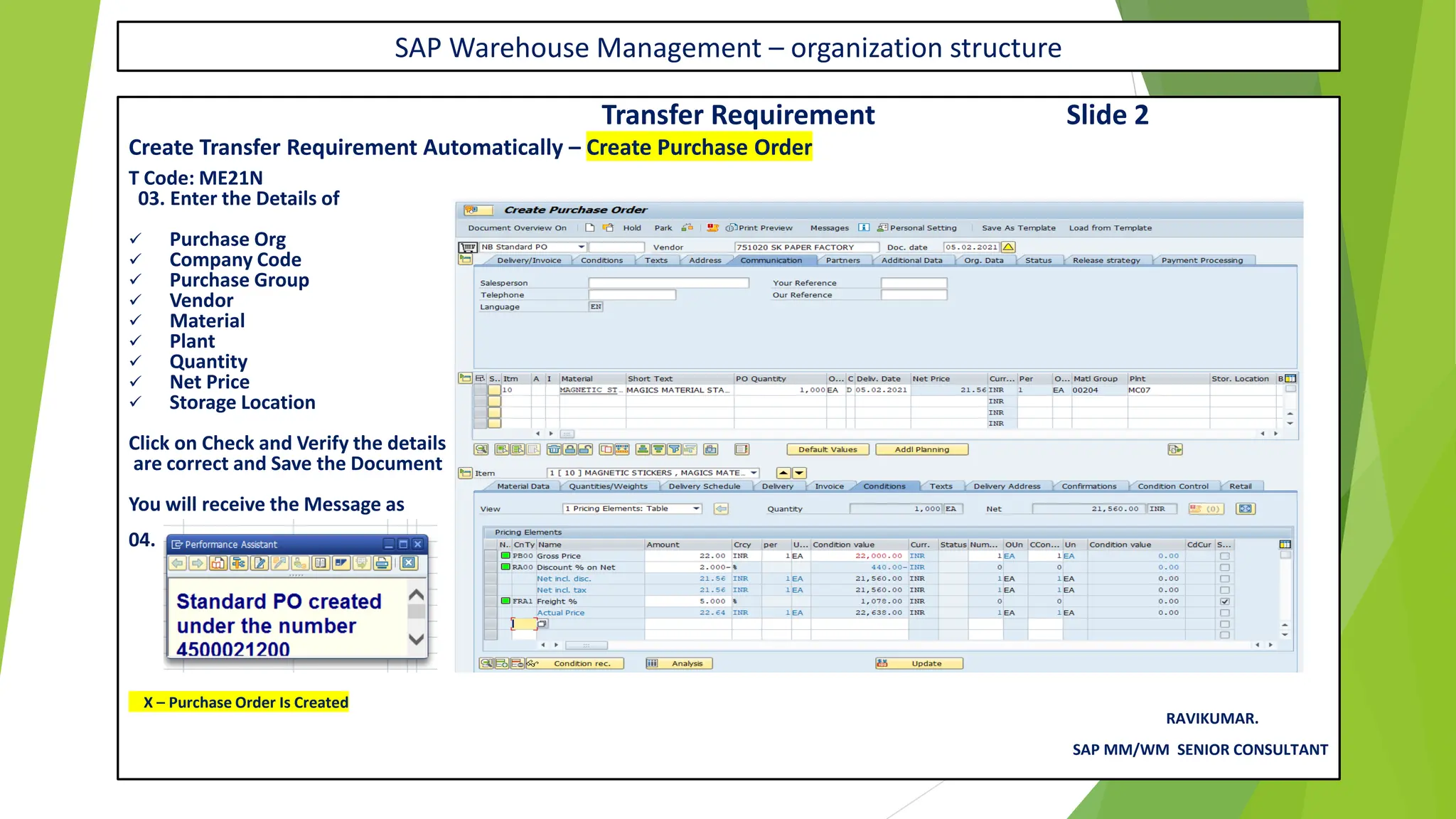Select the PB00 Gross Price row selector
This screenshot has width=1456, height=819.
tap(490, 556)
